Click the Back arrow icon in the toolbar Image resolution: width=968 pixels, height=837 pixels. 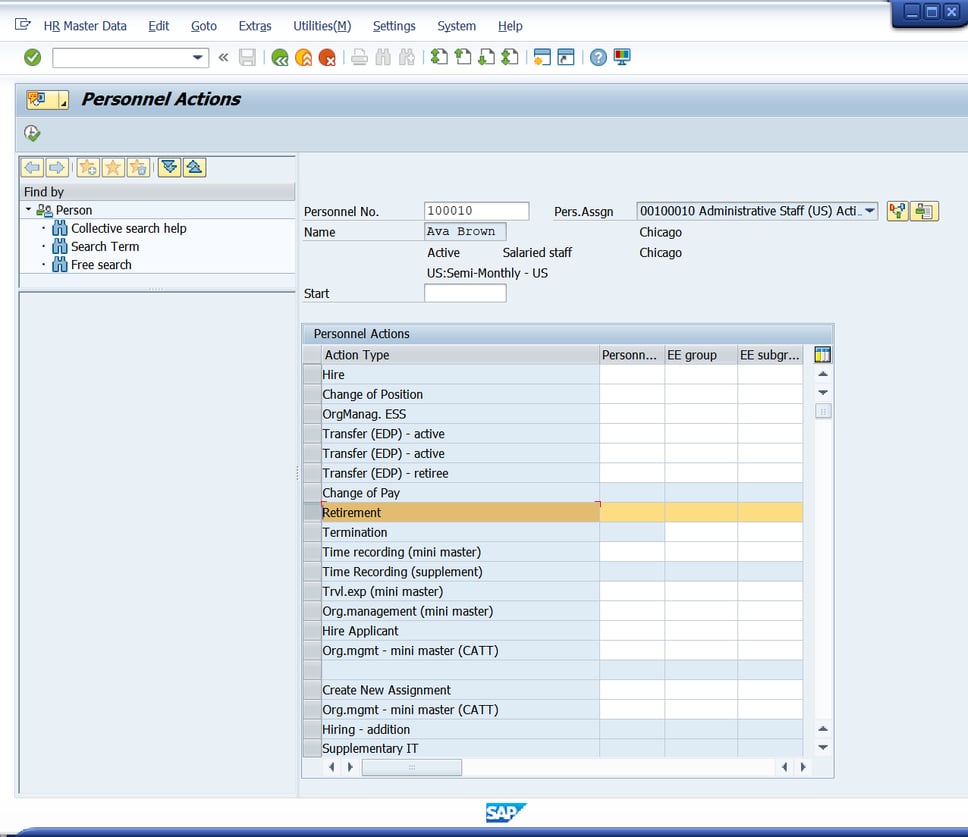[278, 57]
